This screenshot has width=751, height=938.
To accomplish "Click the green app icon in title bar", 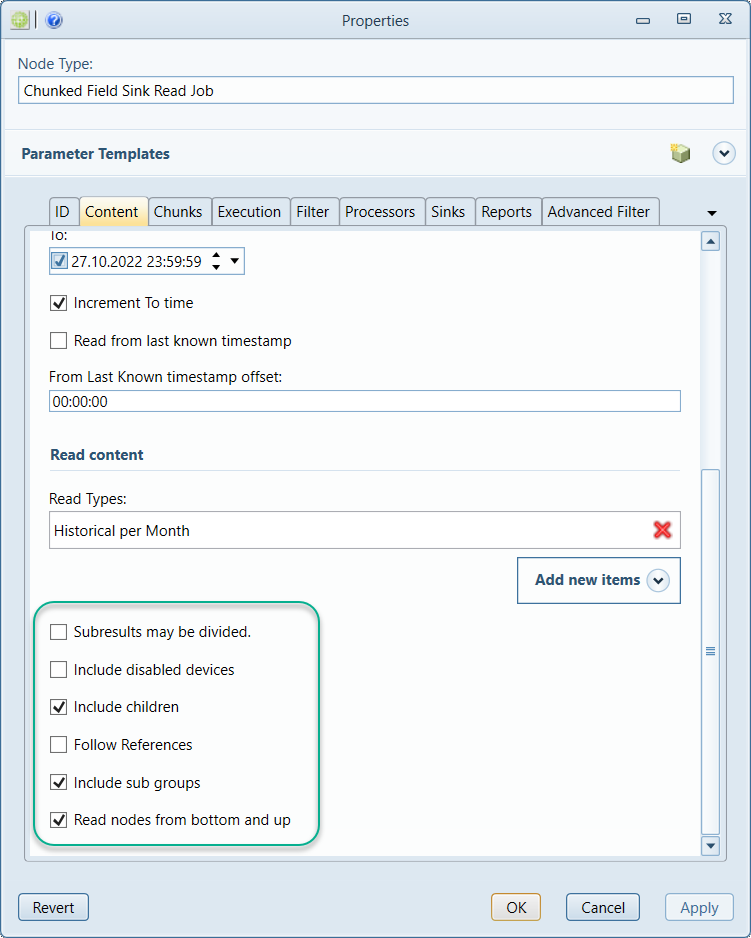I will click(x=20, y=20).
